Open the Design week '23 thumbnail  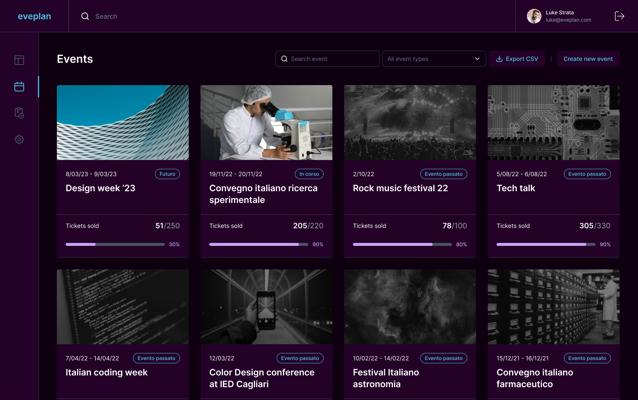[x=123, y=122]
